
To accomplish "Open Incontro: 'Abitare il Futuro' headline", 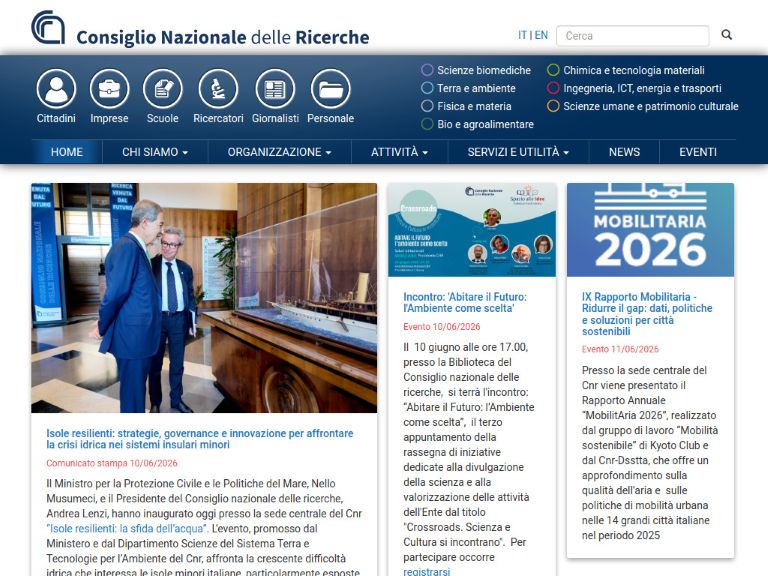I will pyautogui.click(x=465, y=302).
